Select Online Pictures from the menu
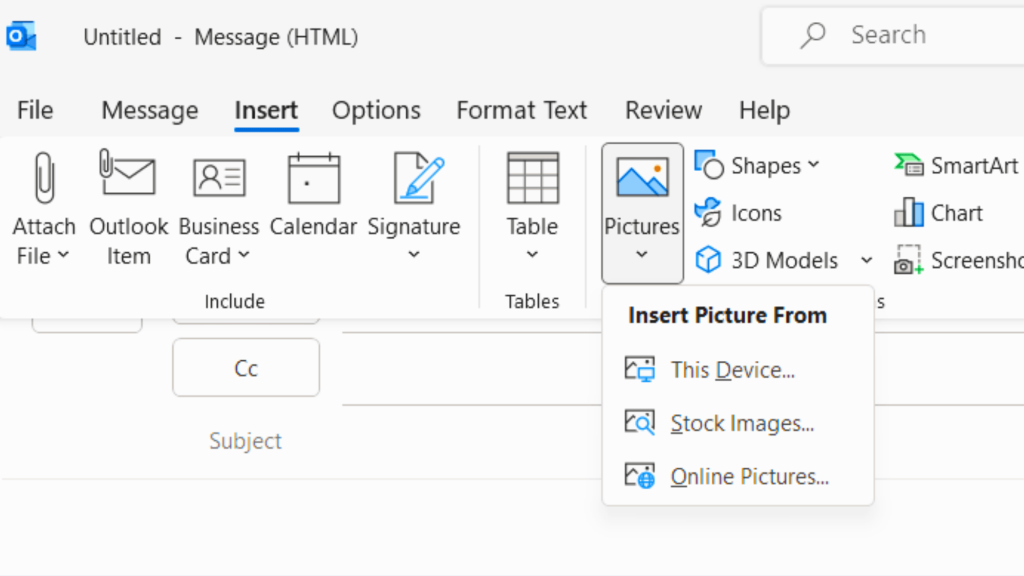The width and height of the screenshot is (1024, 576). 750,476
